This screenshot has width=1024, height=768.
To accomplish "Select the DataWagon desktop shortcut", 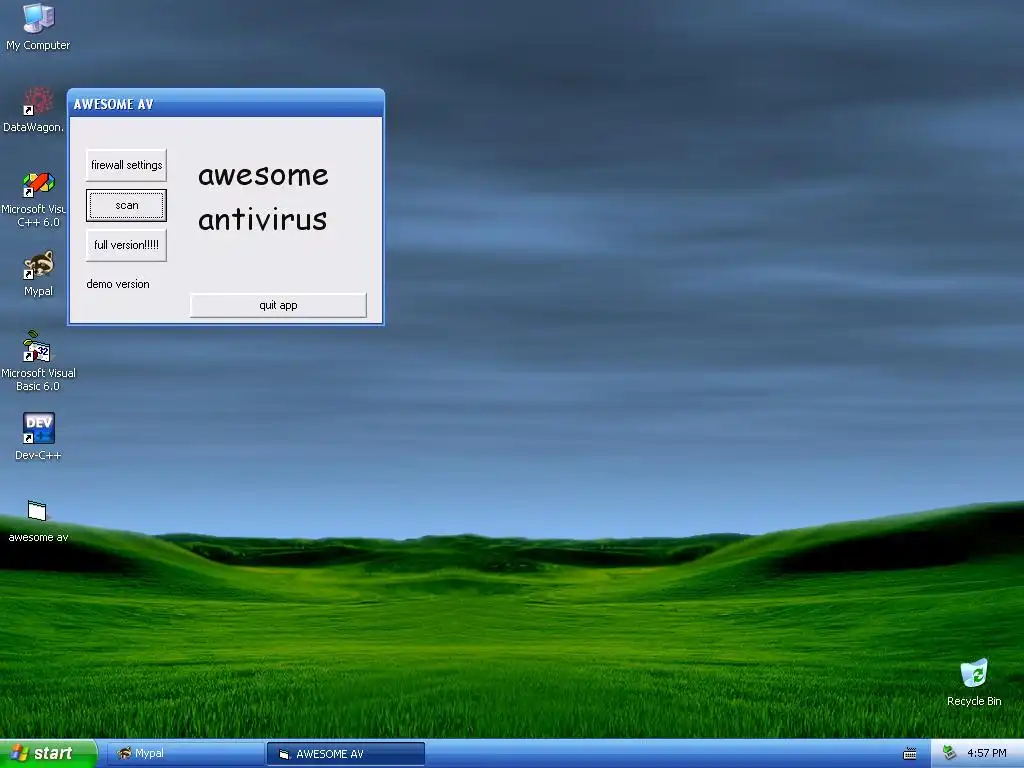I will click(34, 110).
